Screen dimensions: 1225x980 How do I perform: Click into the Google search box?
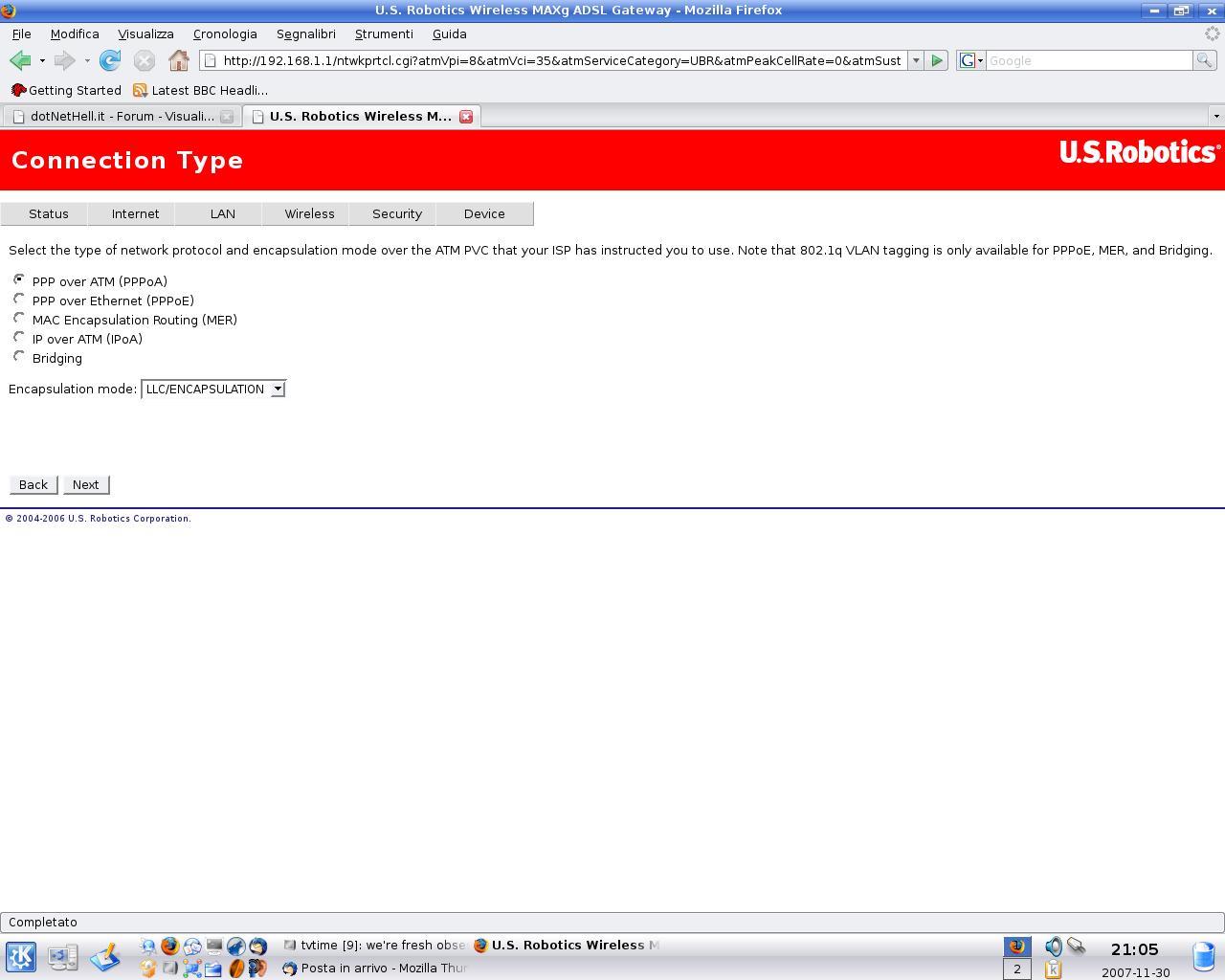(1089, 60)
